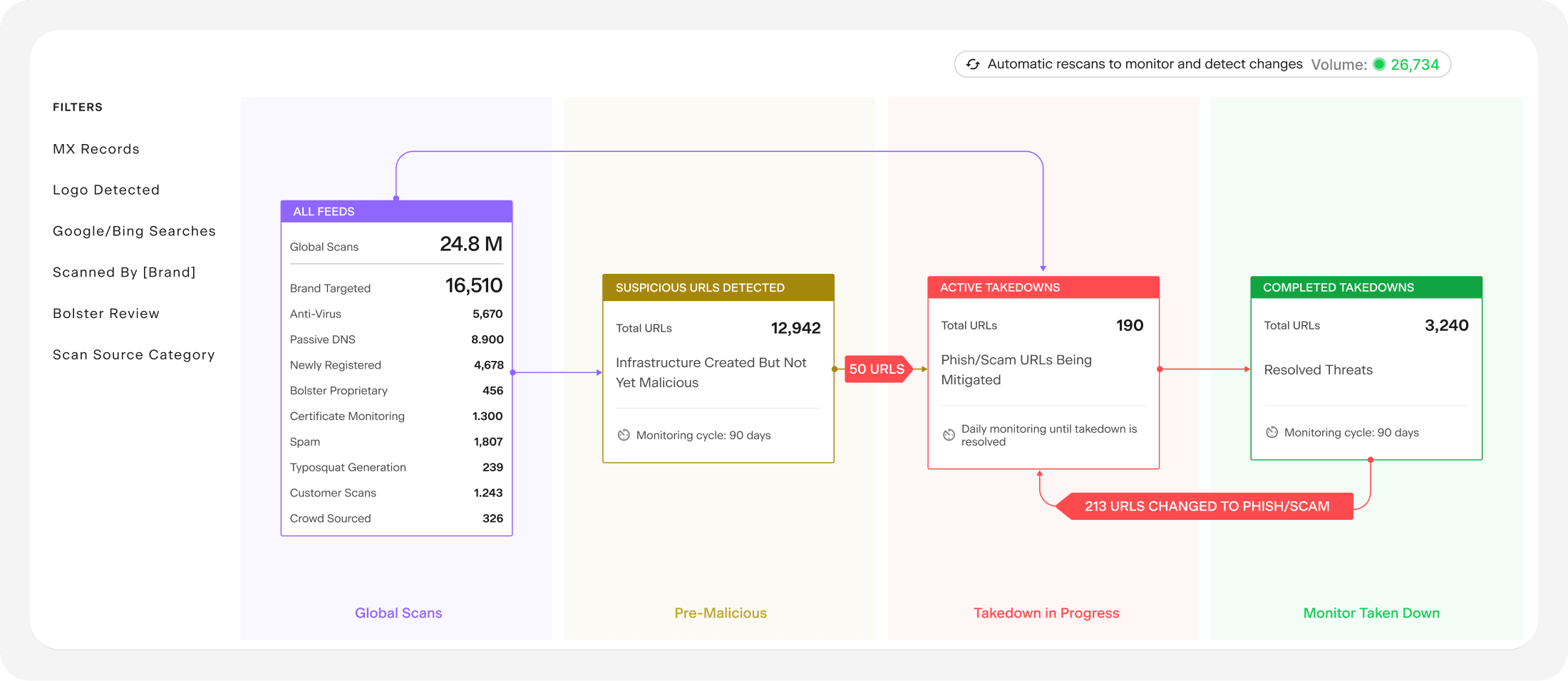
Task: Click the monitoring cycle clock icon under Suspicious URLs
Action: [x=624, y=434]
